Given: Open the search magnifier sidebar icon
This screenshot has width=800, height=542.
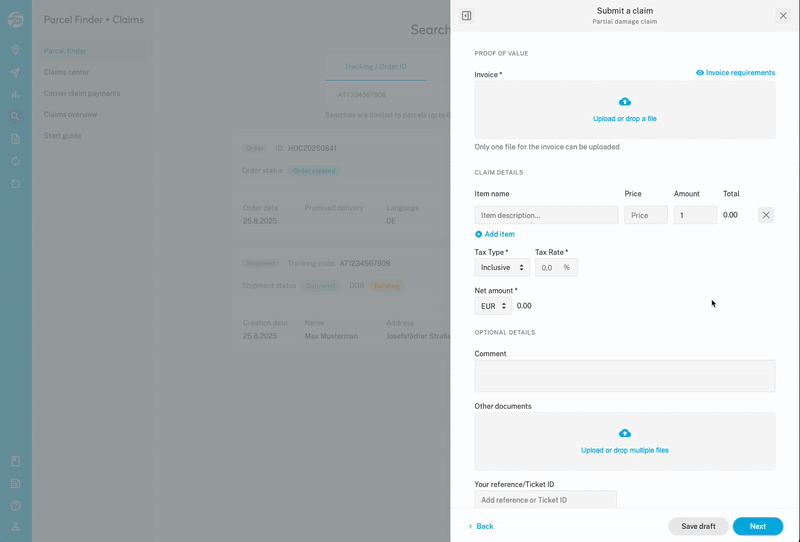Looking at the screenshot, I should coord(15,117).
